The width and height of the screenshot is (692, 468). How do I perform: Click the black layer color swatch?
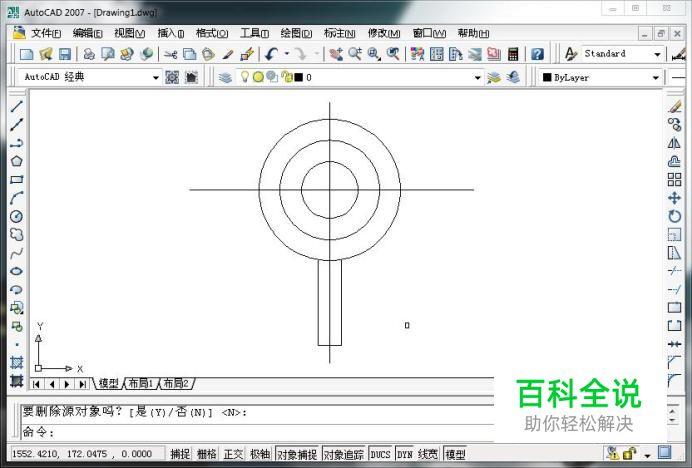(298, 77)
